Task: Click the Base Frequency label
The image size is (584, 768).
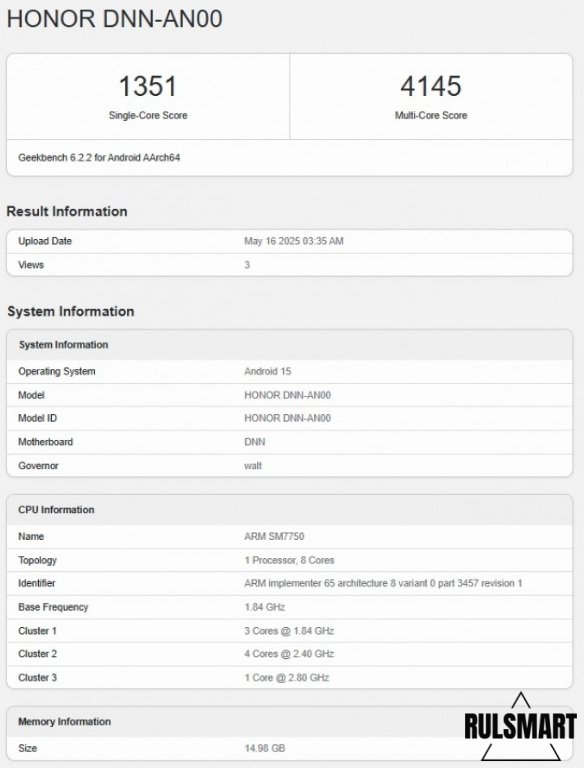Action: click(53, 607)
